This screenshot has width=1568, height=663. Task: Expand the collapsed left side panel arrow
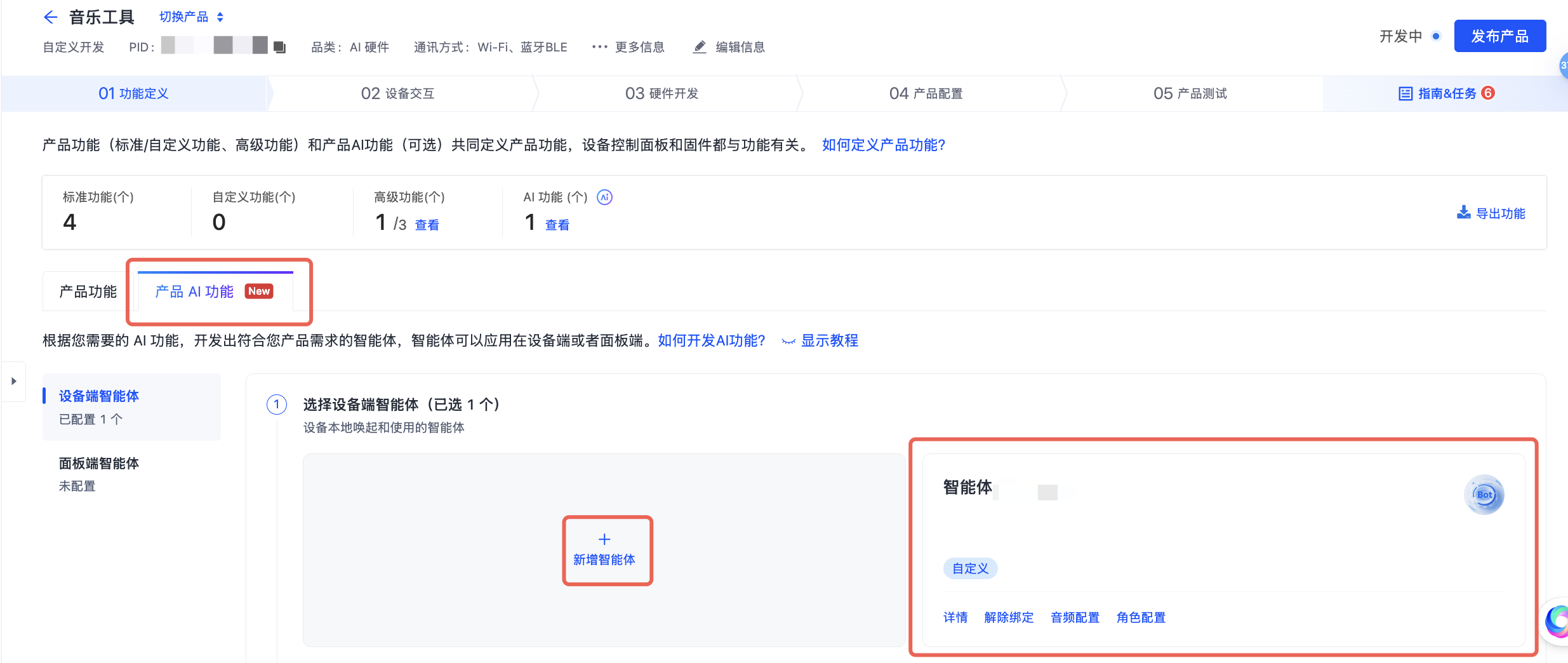tap(13, 381)
